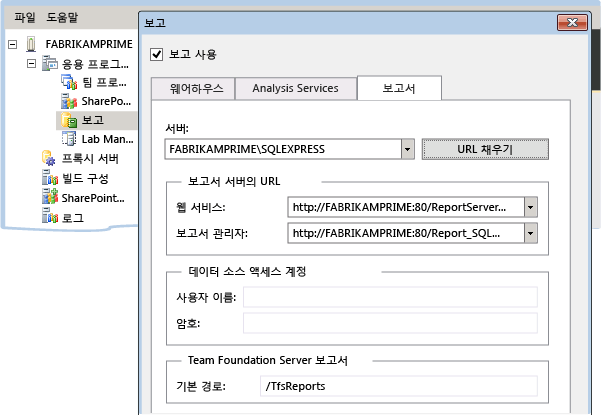Click the FABRIKAMPRIME server icon

[x=31, y=44]
